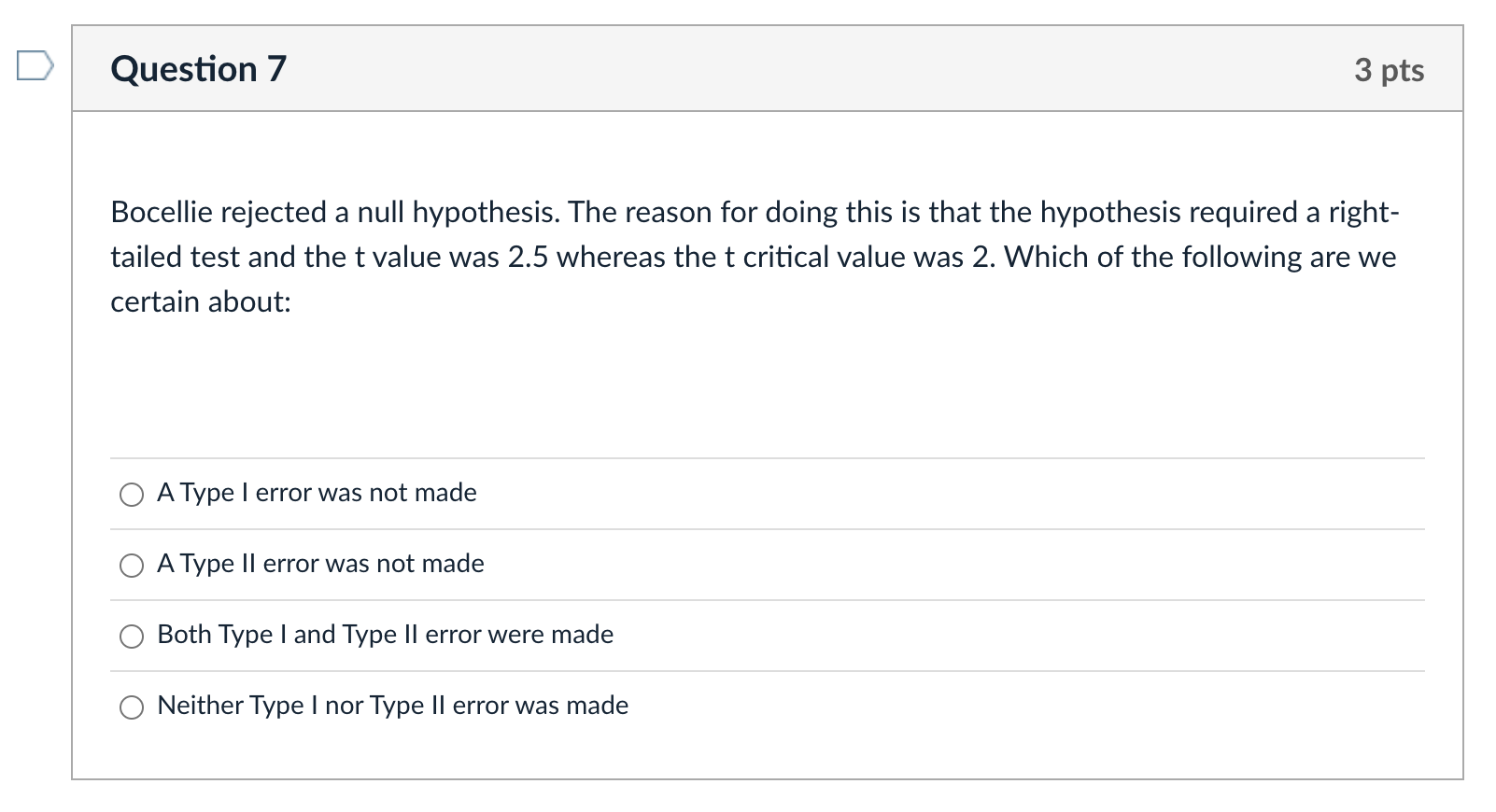The height and width of the screenshot is (812, 1496).
Task: Select radio button for 'A Type I error was not made'
Action: [x=132, y=495]
